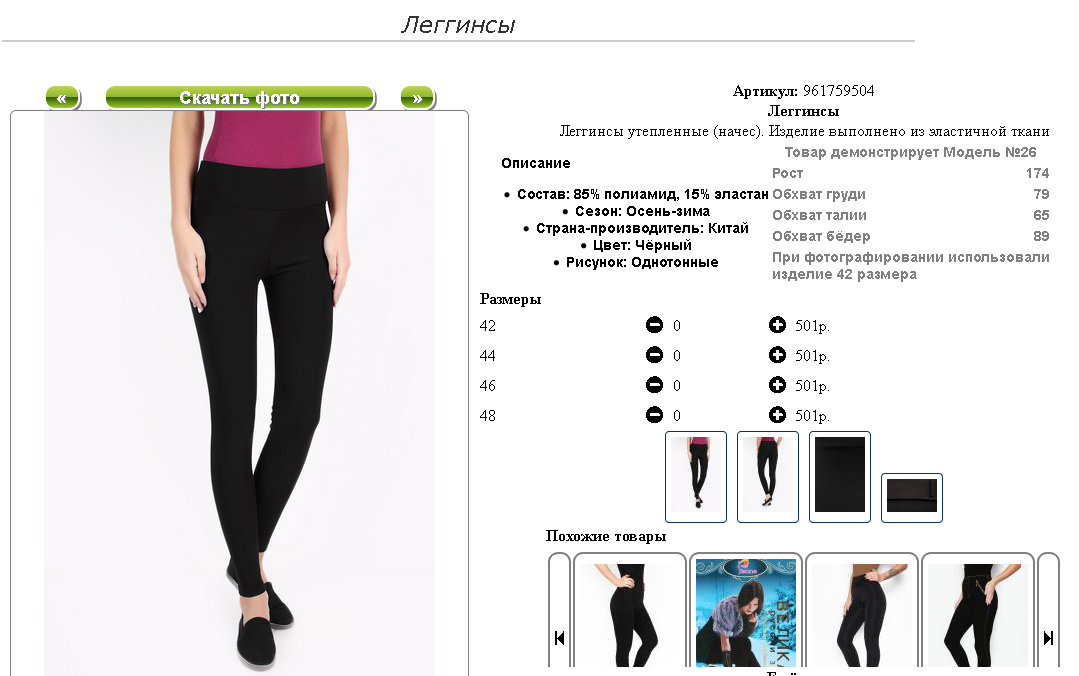Click the plus icon for size 42

777,325
